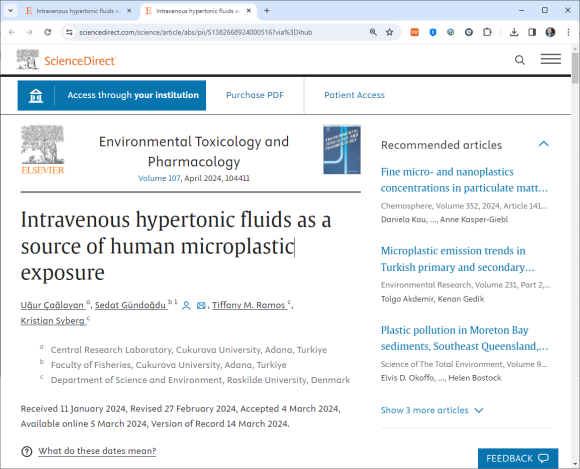The image size is (580, 469).
Task: Open the ScienceDirect search magnifier
Action: point(520,60)
